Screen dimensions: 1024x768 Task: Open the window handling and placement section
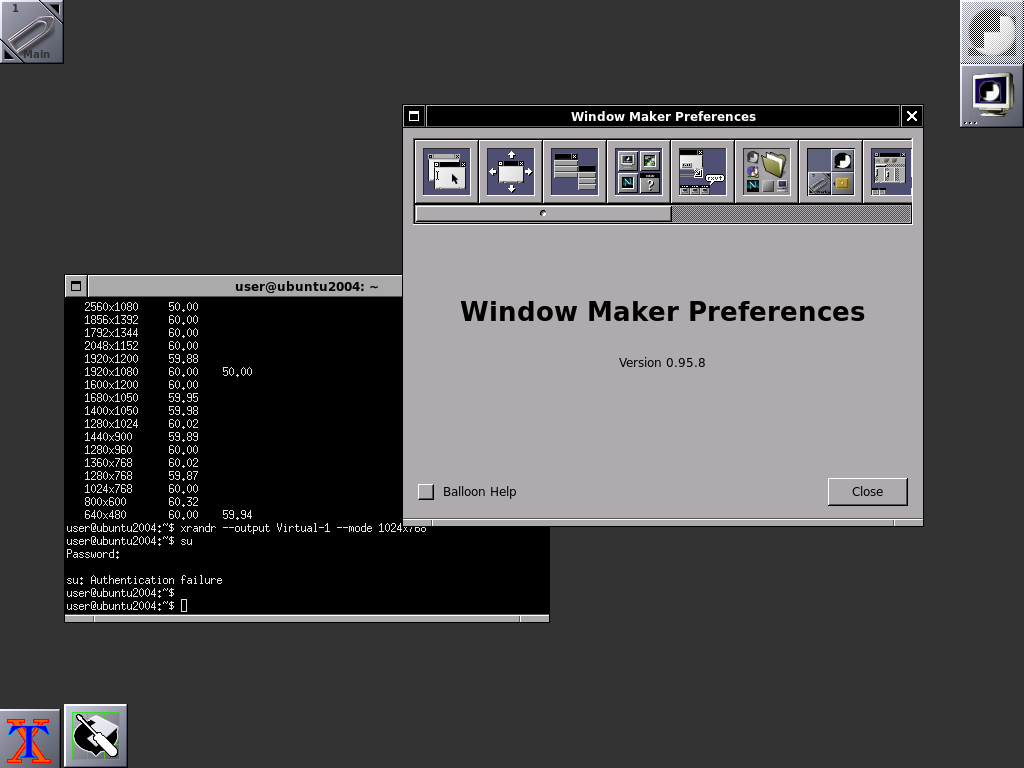(x=511, y=172)
